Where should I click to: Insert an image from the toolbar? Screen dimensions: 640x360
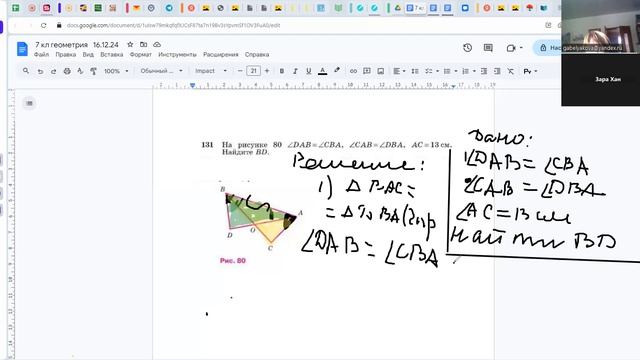point(380,71)
